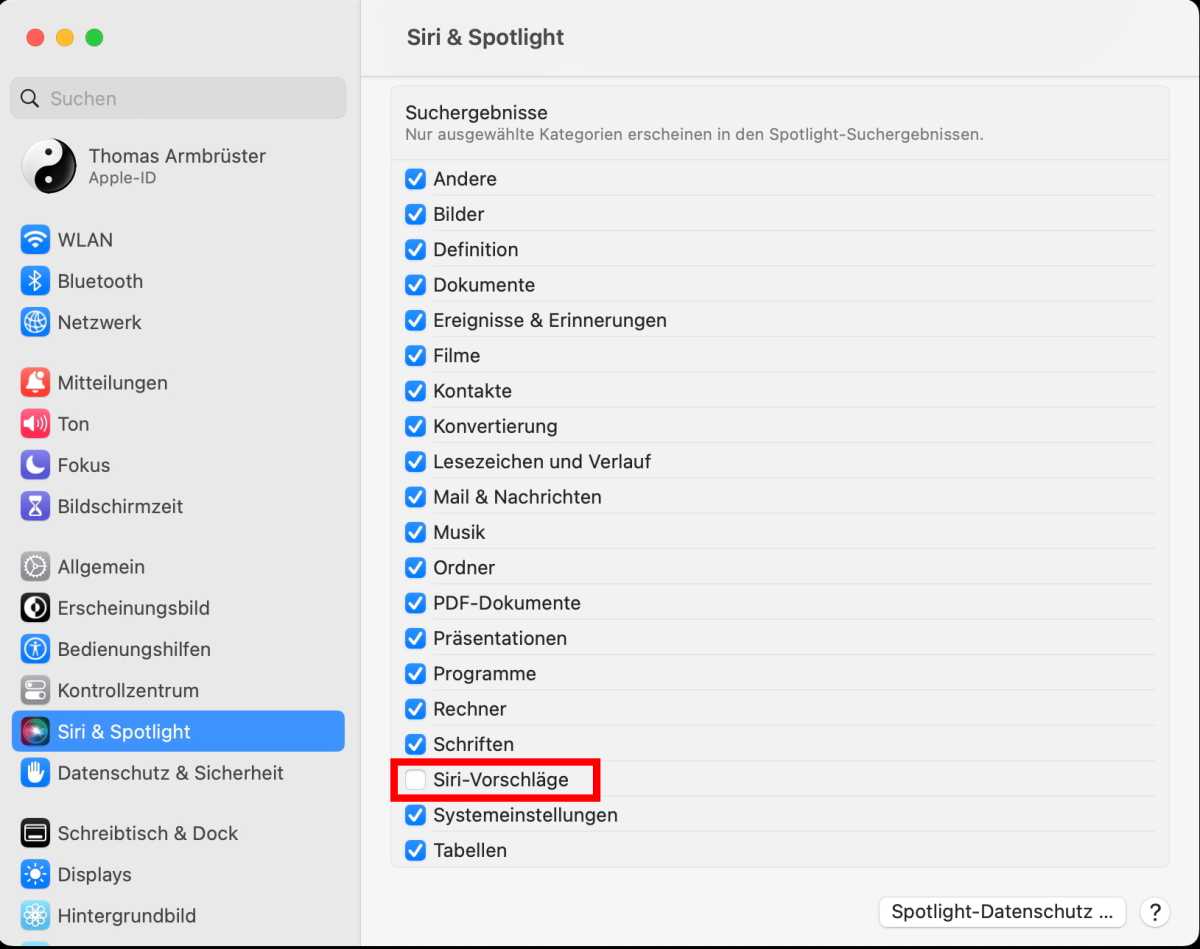Open WLAN settings icon in sidebar
Image resolution: width=1200 pixels, height=949 pixels.
tap(35, 240)
